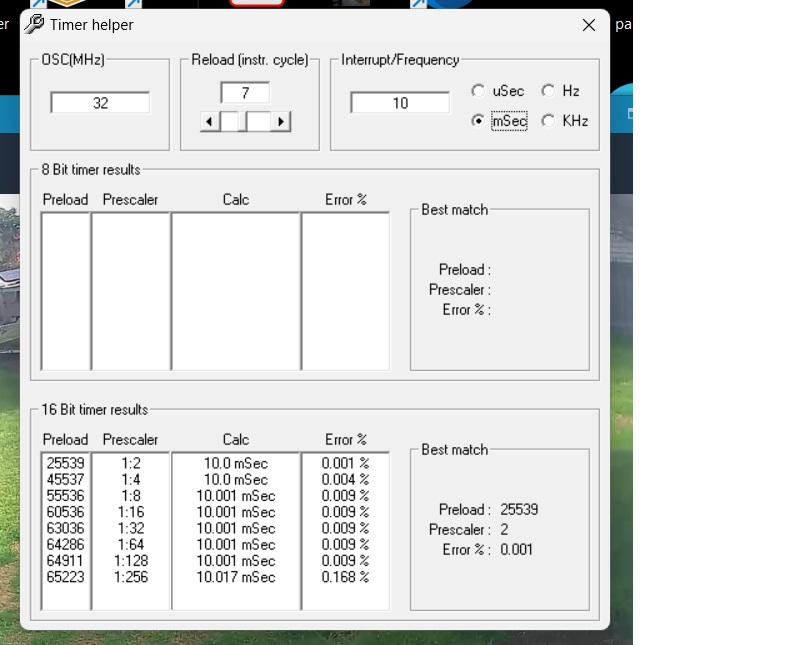Focus the Interrupt/Frequency value field
Viewport: 812px width, 645px height.
400,103
